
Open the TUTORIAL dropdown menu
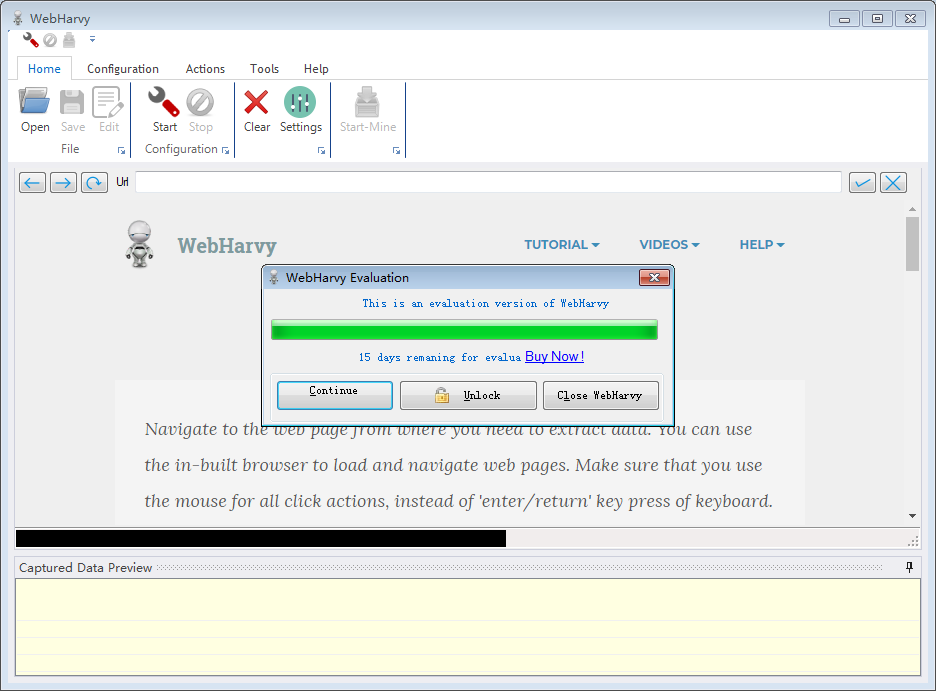coord(562,245)
